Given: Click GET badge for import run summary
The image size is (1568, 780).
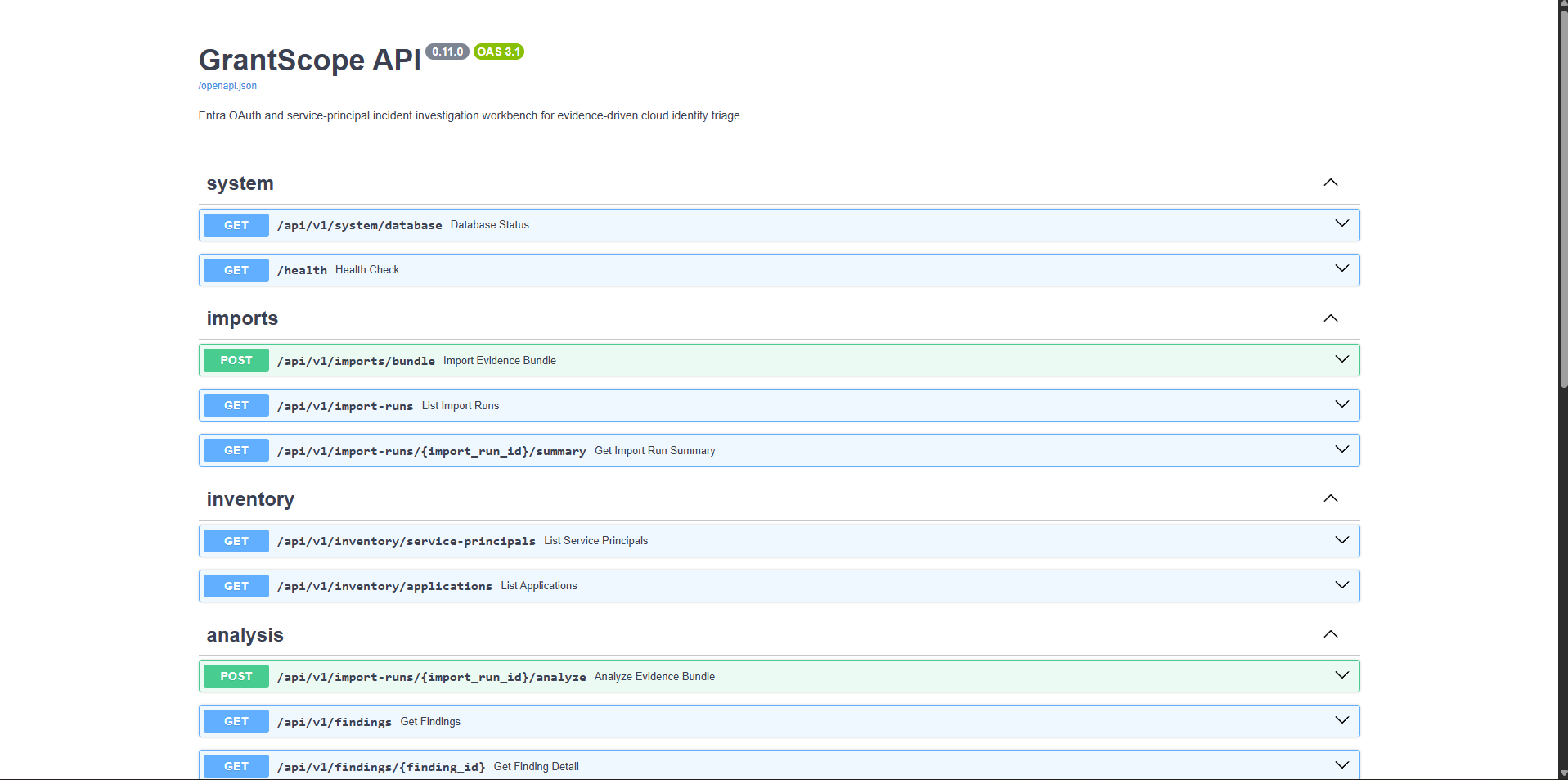Looking at the screenshot, I should 236,450.
